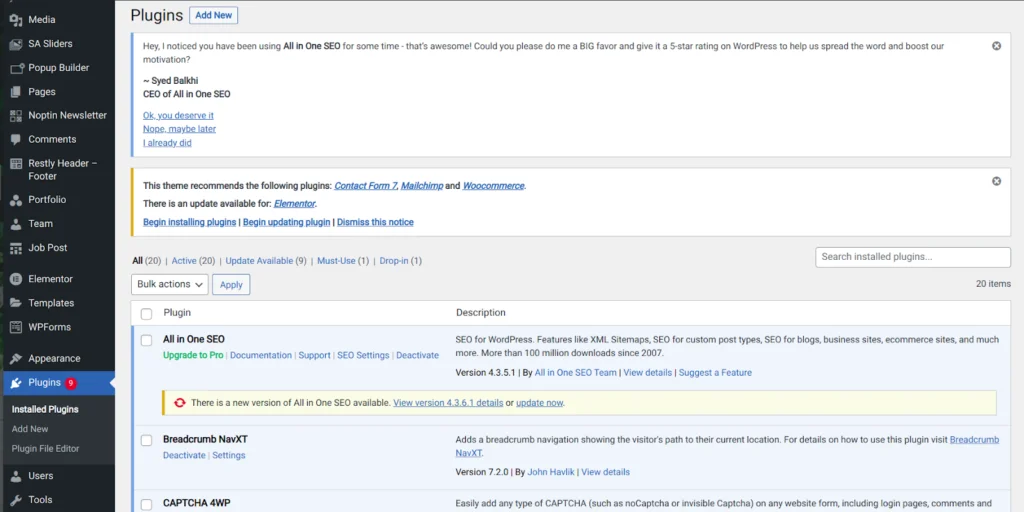Click the Media icon in sidebar
This screenshot has height=512, width=1024.
16,20
